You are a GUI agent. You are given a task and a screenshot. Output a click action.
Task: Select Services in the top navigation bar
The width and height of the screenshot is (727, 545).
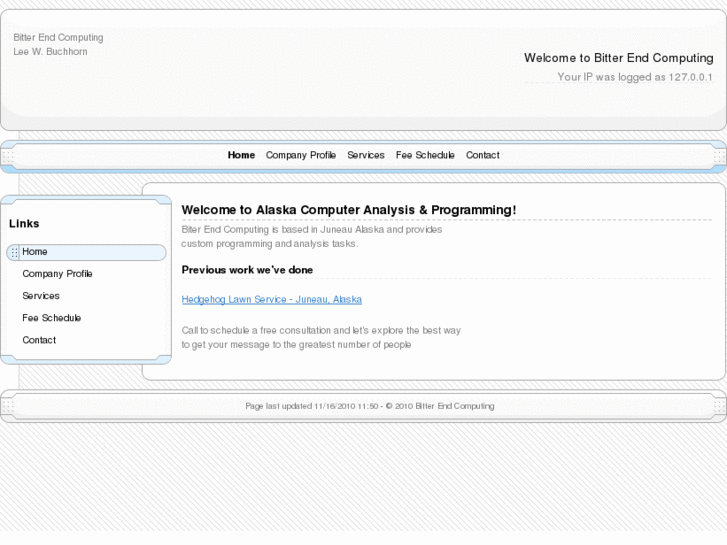coord(366,155)
